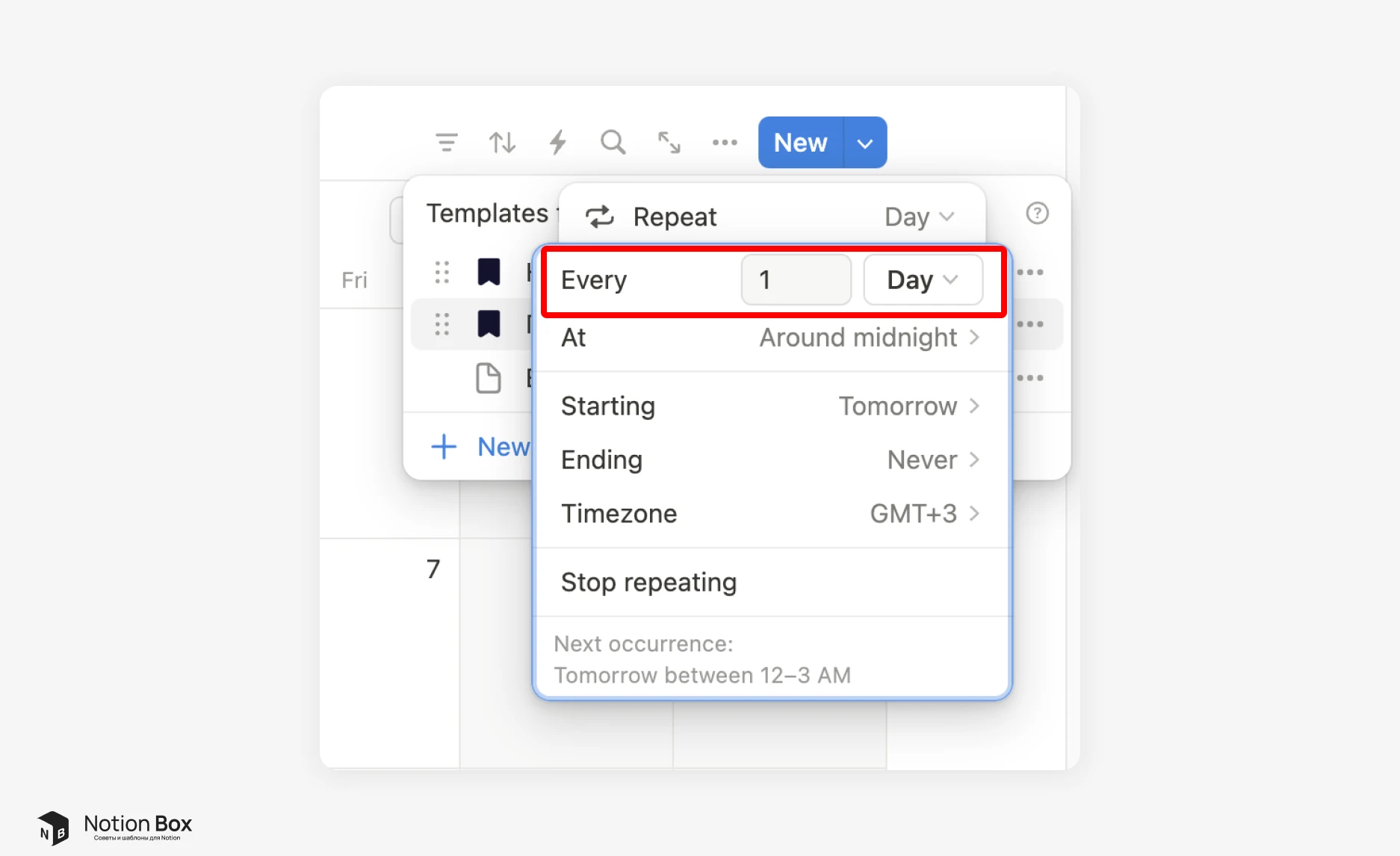Click Stop repeating
Image resolution: width=1400 pixels, height=856 pixels.
pos(648,583)
